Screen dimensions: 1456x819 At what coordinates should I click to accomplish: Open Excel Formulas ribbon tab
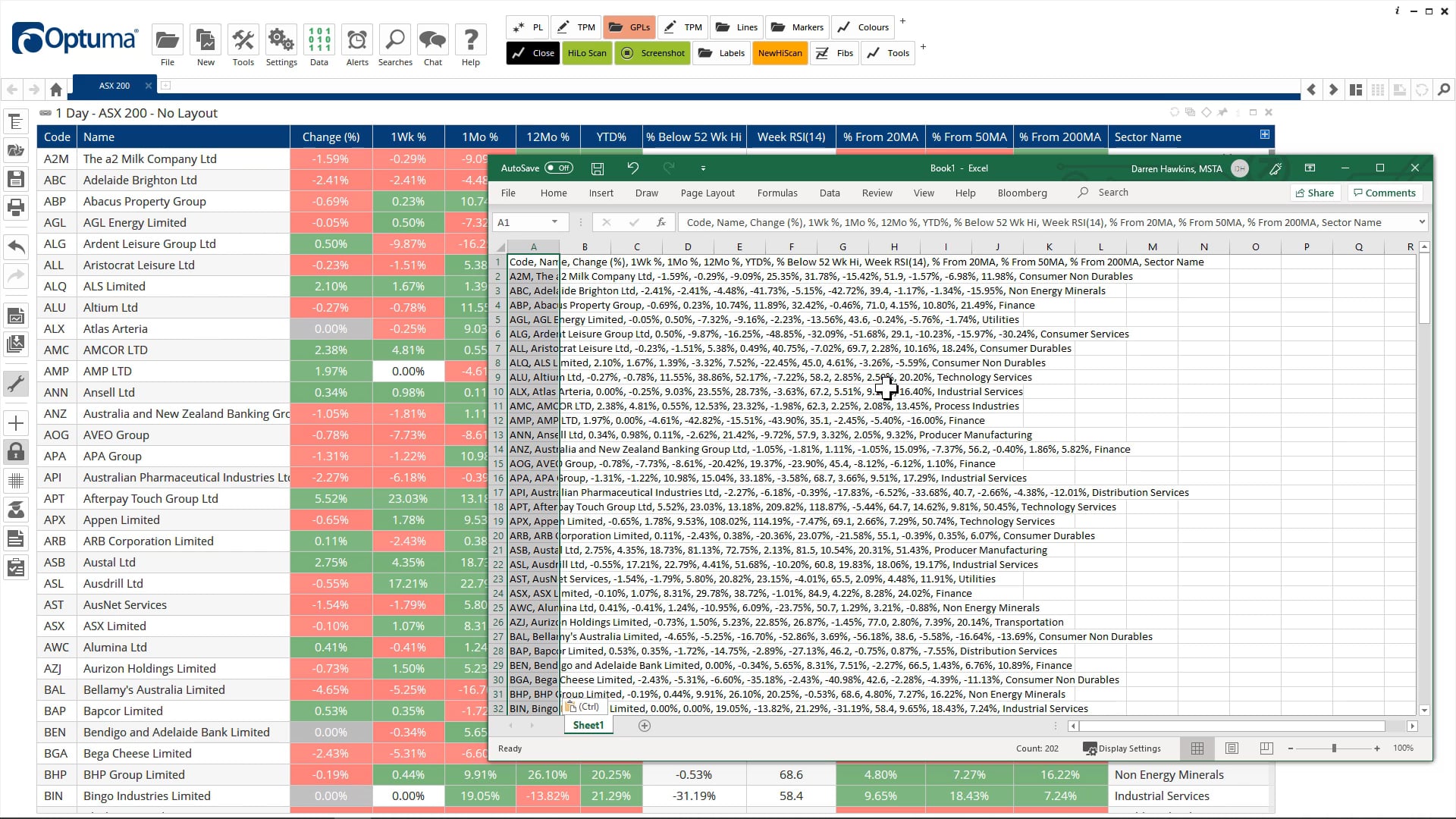[x=777, y=193]
